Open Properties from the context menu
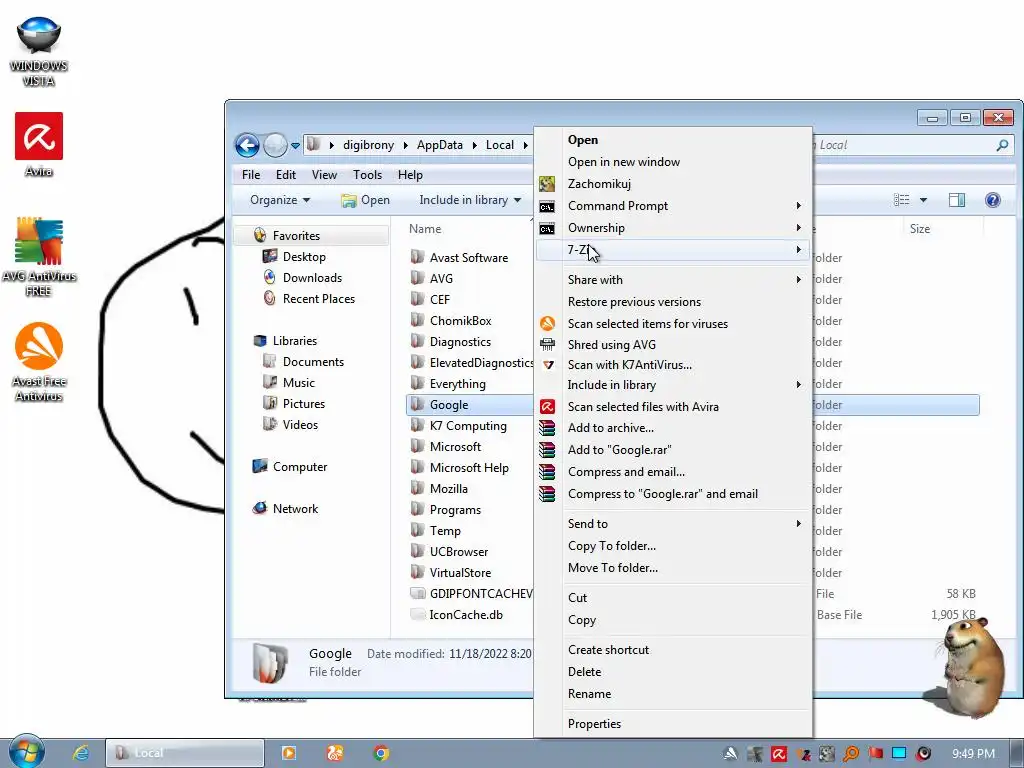Image resolution: width=1024 pixels, height=768 pixels. (x=673, y=724)
